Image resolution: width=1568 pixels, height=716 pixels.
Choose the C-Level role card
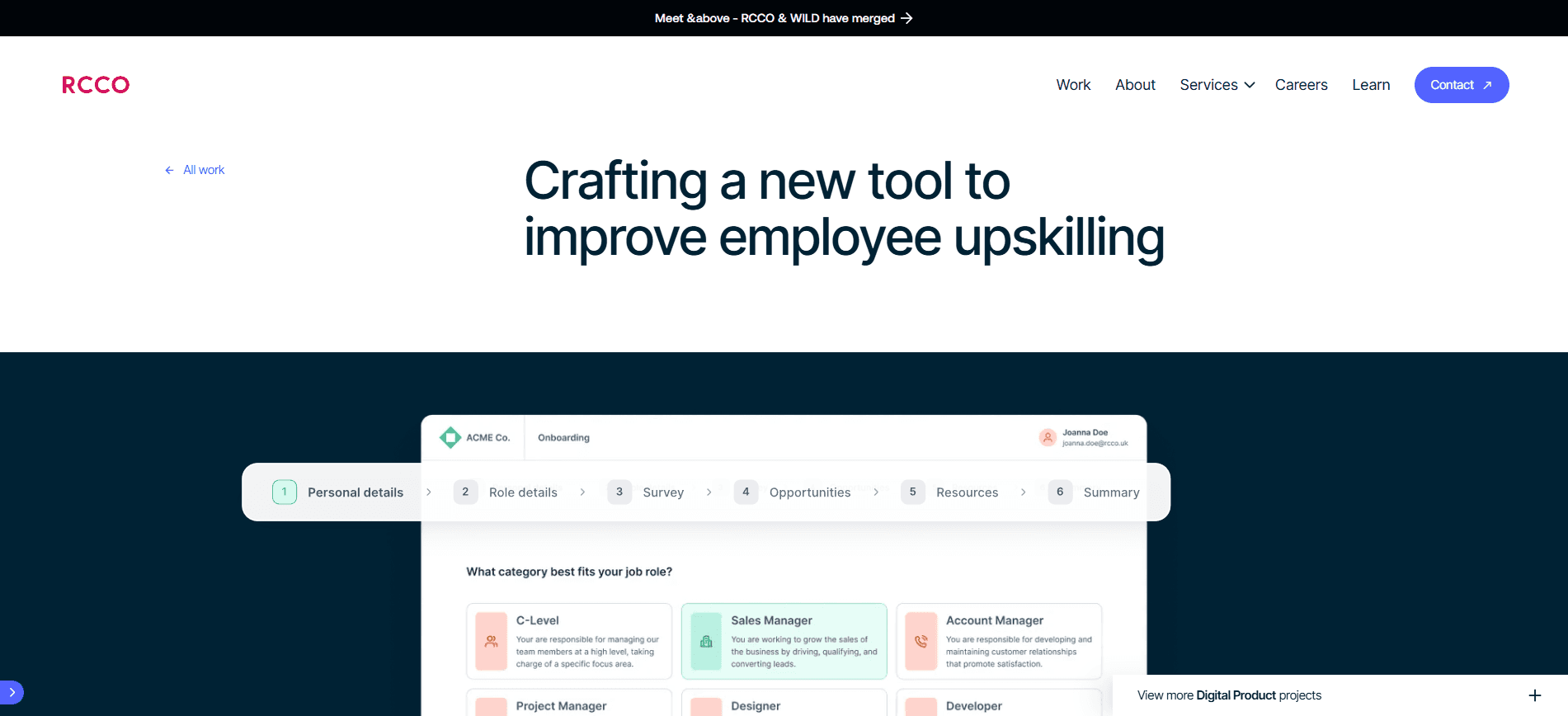[x=569, y=642]
